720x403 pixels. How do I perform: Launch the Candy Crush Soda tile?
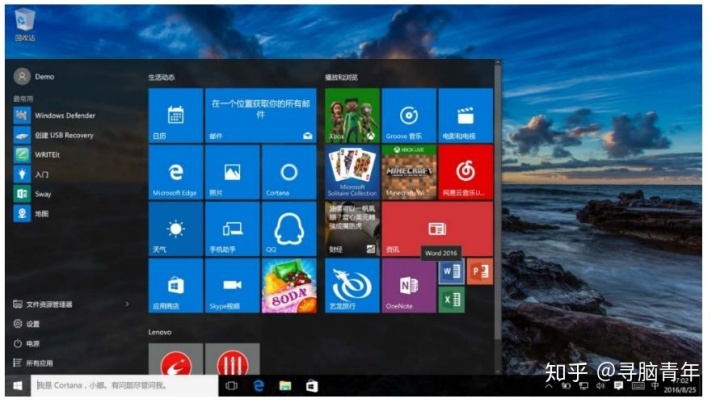point(289,285)
